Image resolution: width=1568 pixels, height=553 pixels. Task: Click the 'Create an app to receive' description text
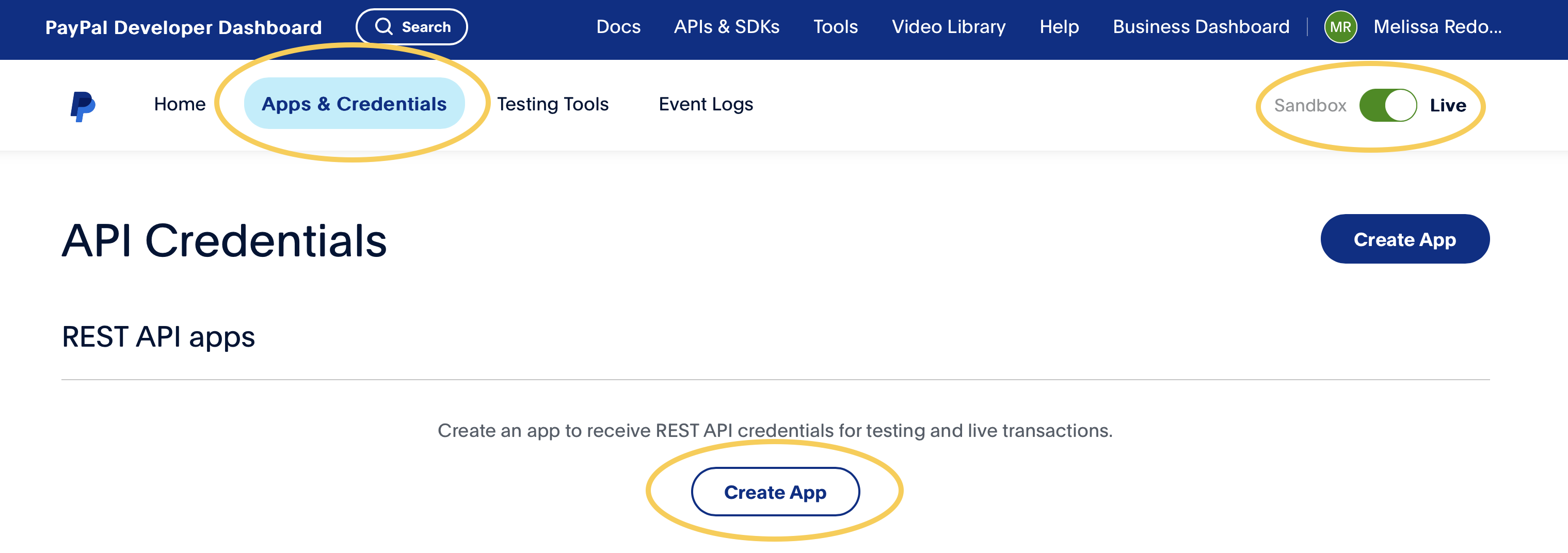pos(774,430)
